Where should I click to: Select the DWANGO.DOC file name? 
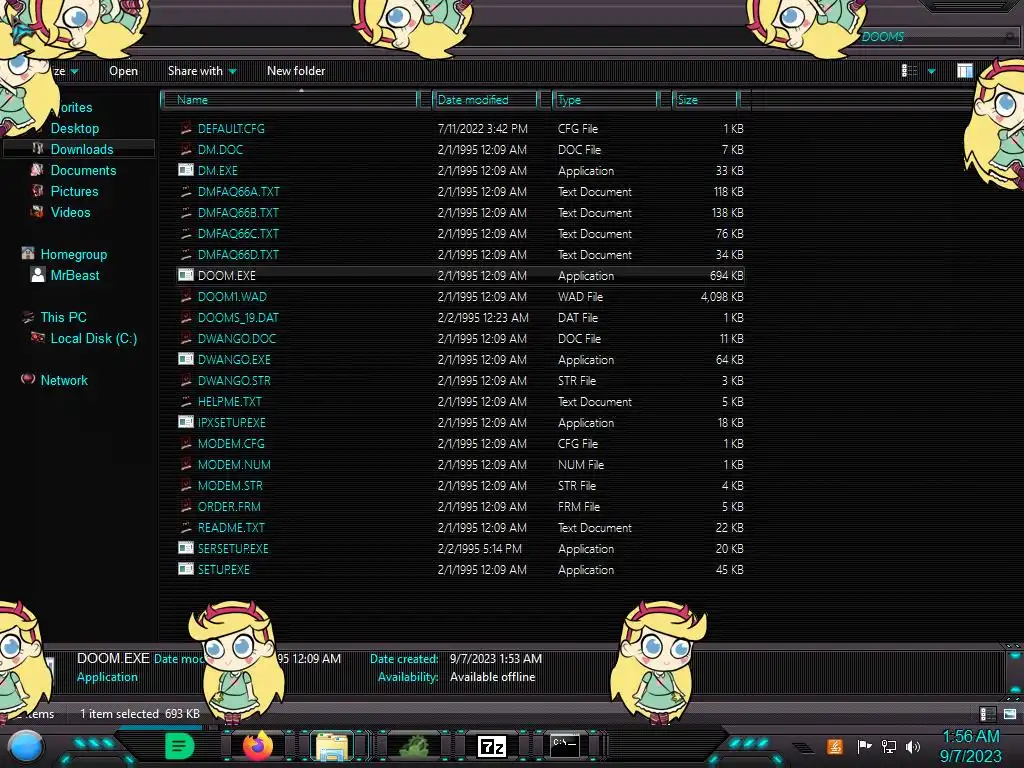[236, 338]
